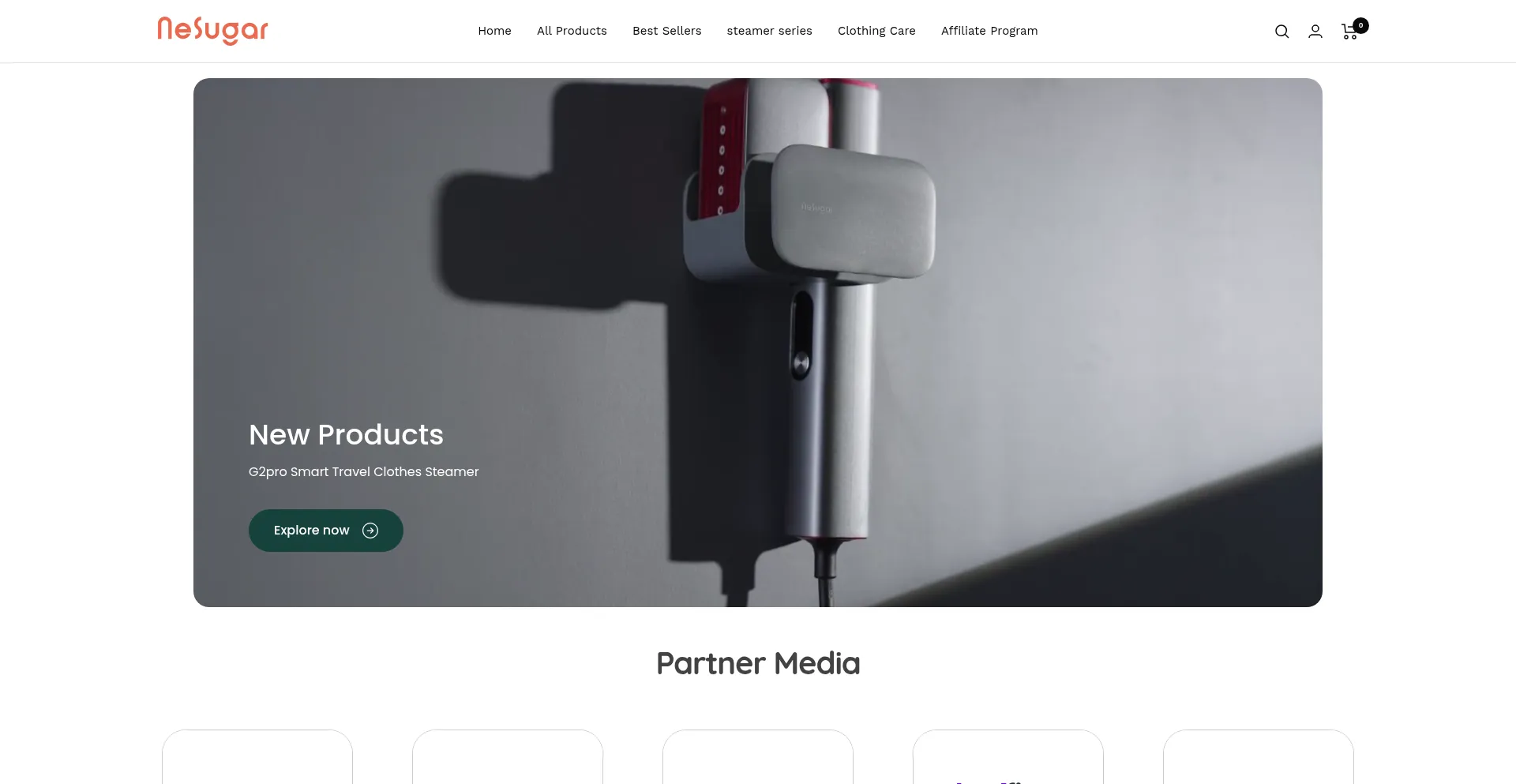The image size is (1516, 784).
Task: Select the second Partner Media card
Action: 508,757
